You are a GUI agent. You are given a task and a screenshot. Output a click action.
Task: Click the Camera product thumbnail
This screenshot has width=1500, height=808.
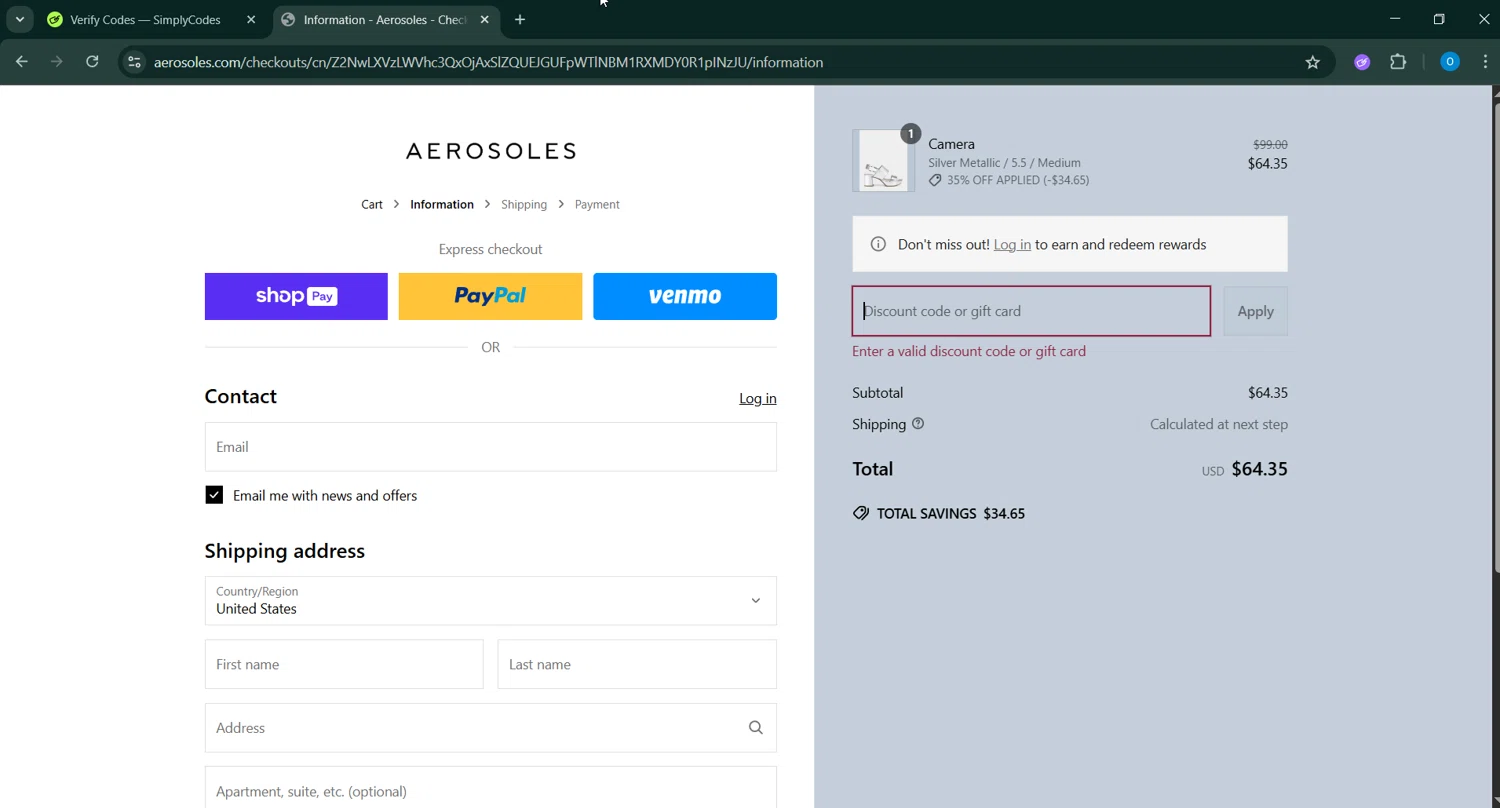pyautogui.click(x=884, y=161)
